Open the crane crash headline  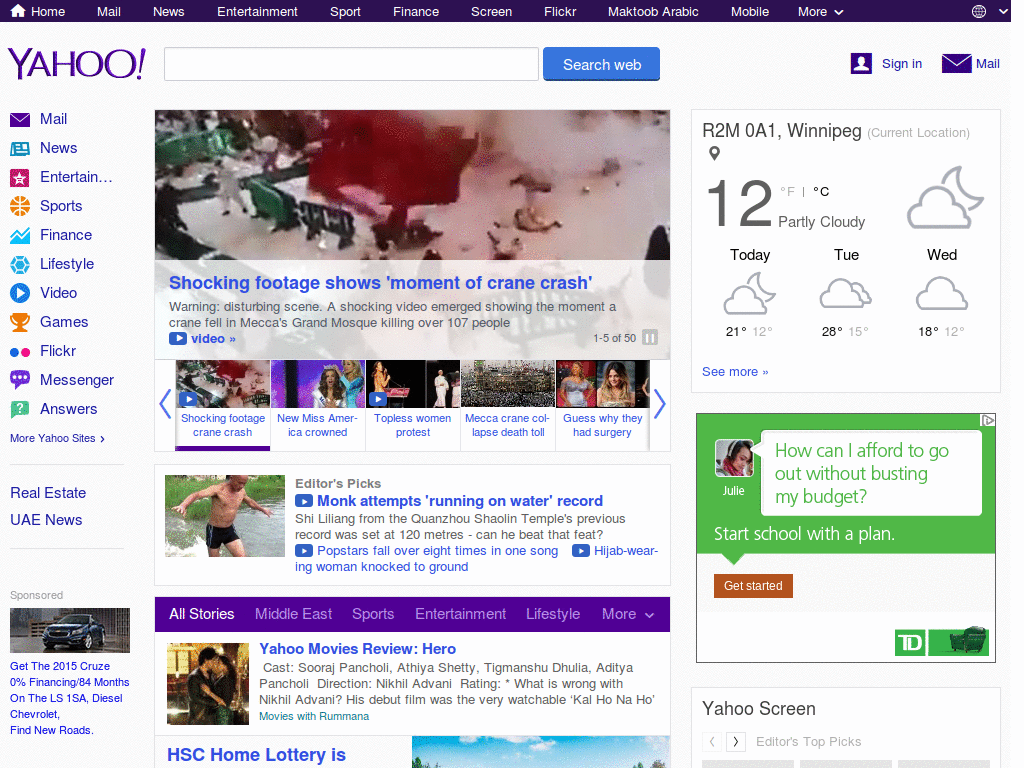point(380,283)
